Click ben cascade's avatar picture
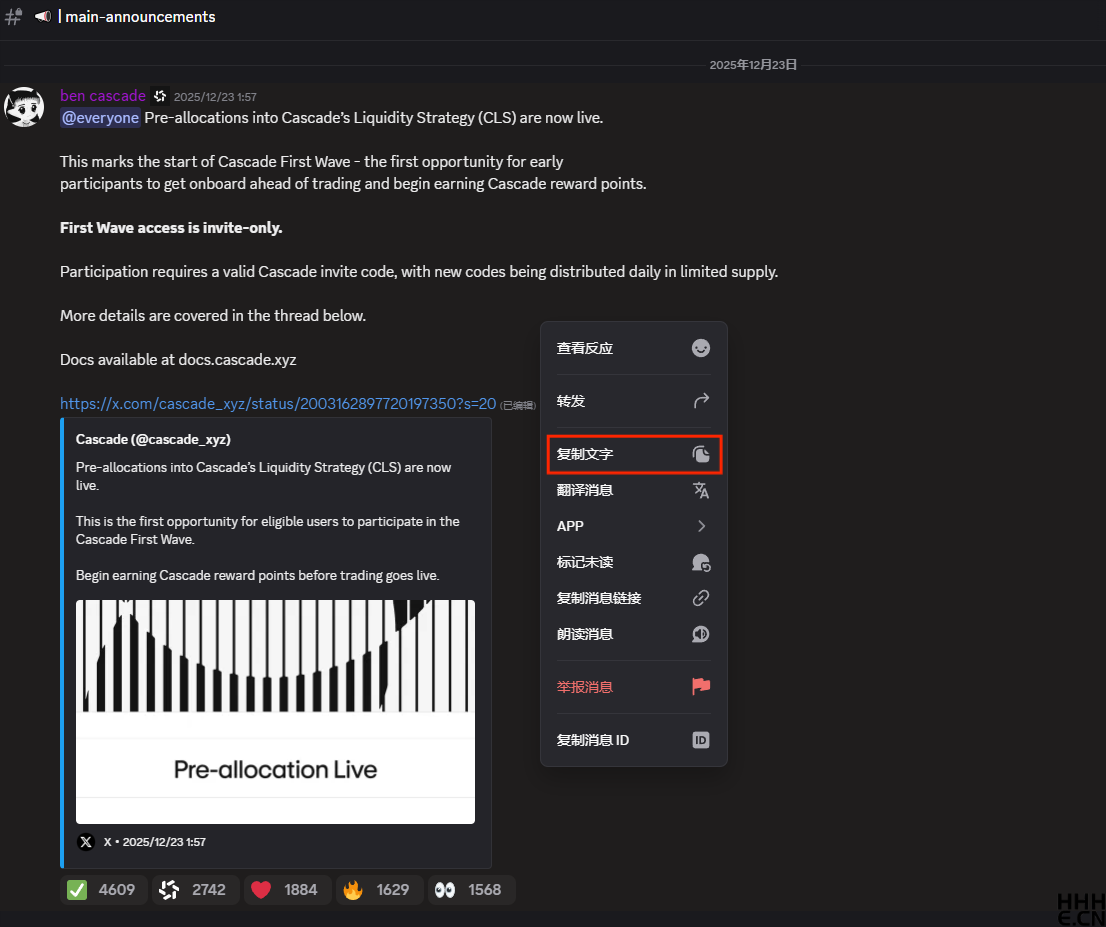The height and width of the screenshot is (927, 1106). 24,106
